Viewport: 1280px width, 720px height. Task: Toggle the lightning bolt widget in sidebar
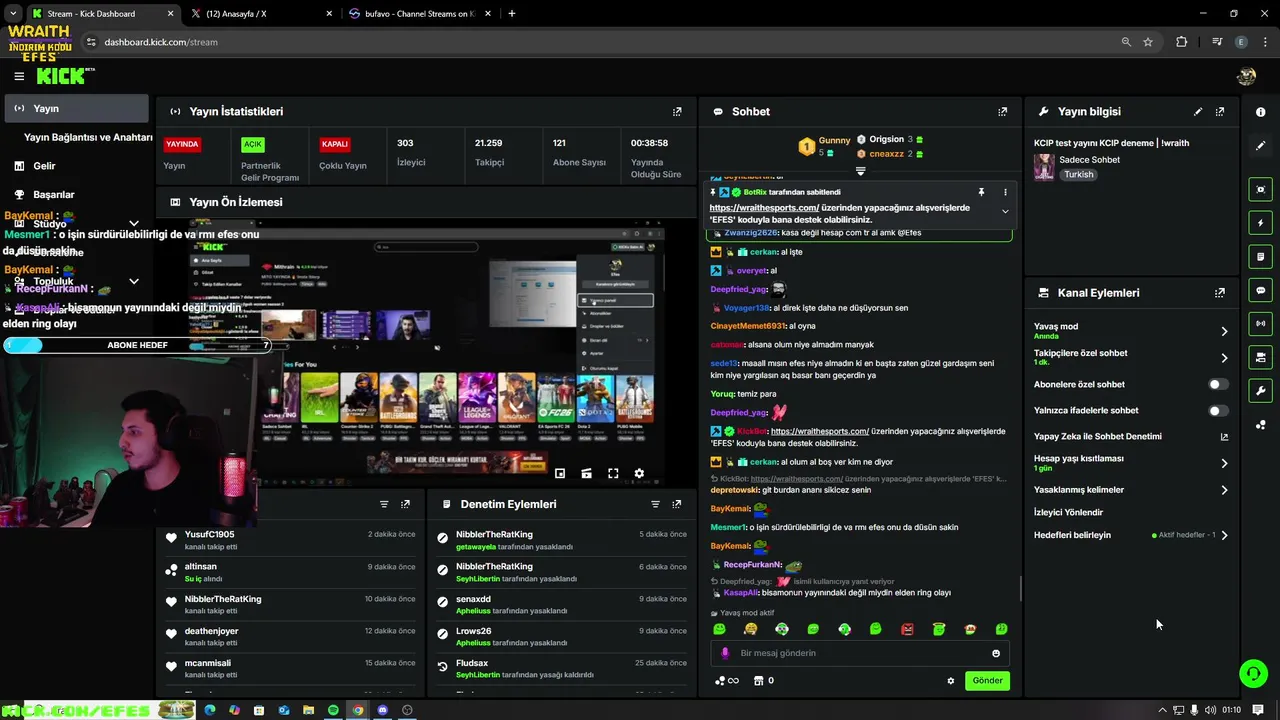(x=1260, y=223)
